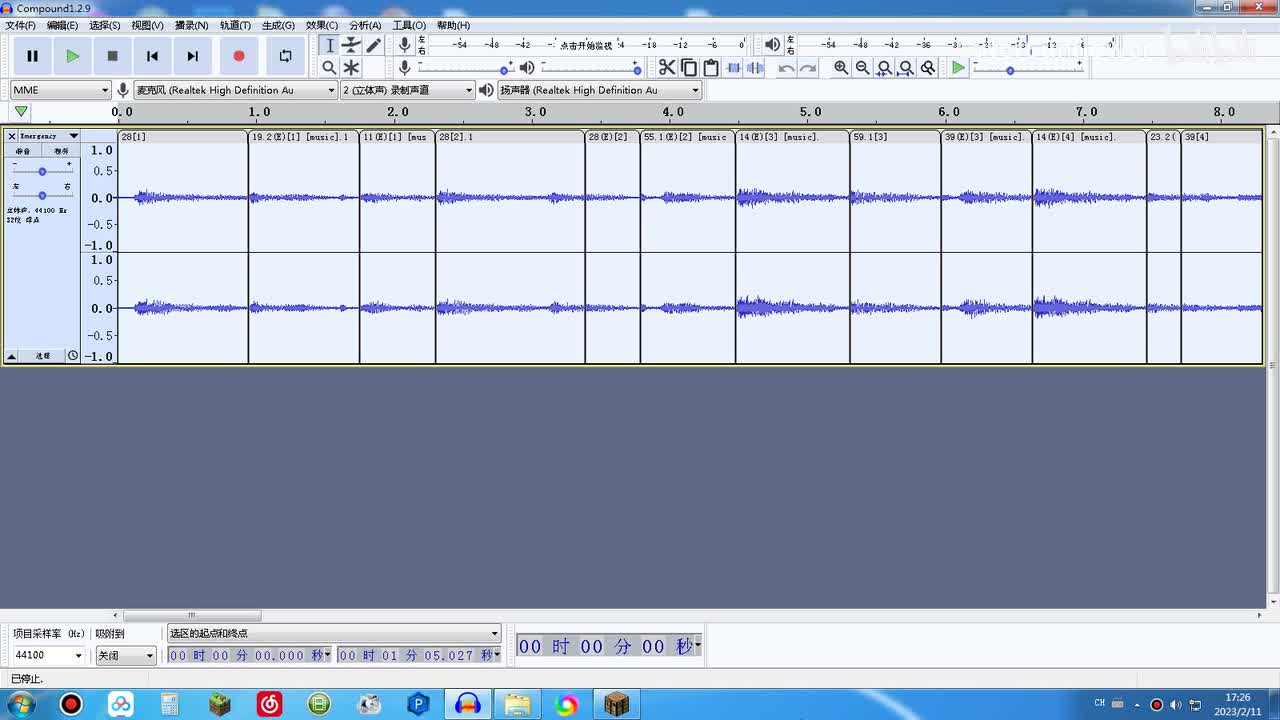Screen dimensions: 1280x720
Task: Adjust the Emergency track gain slider
Action: 42,171
